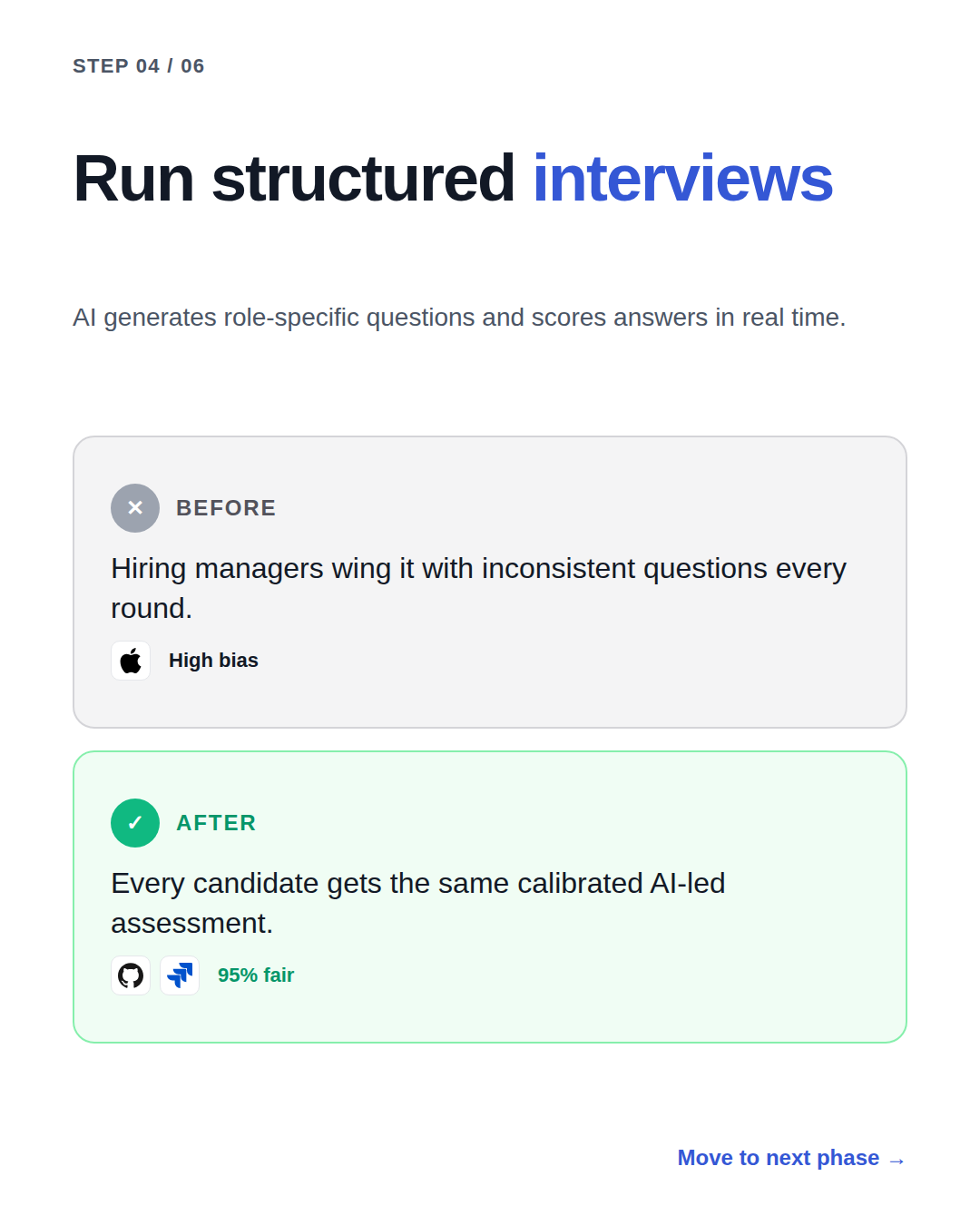The image size is (980, 1225).
Task: Click the blue word interviews in title
Action: (x=682, y=179)
